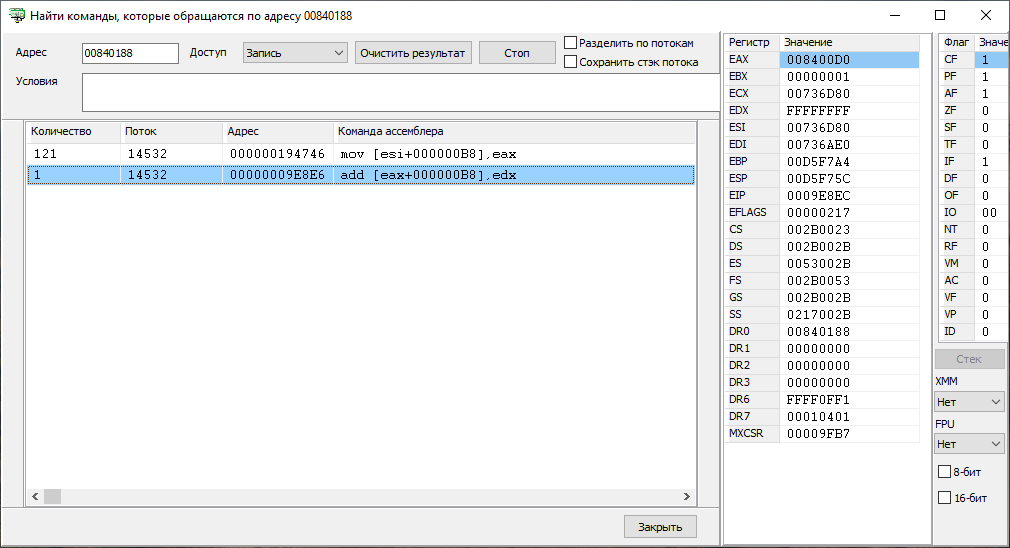Click the 'Команда ассемблера' column header
Image resolution: width=1010 pixels, height=548 pixels.
[x=515, y=131]
